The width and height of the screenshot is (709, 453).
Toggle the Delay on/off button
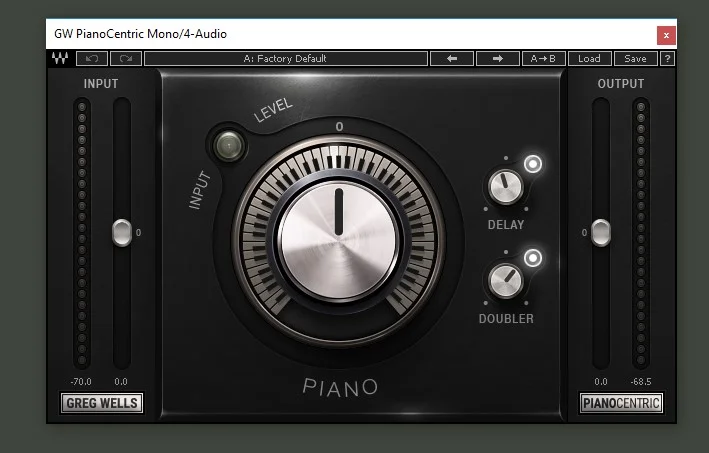click(533, 164)
